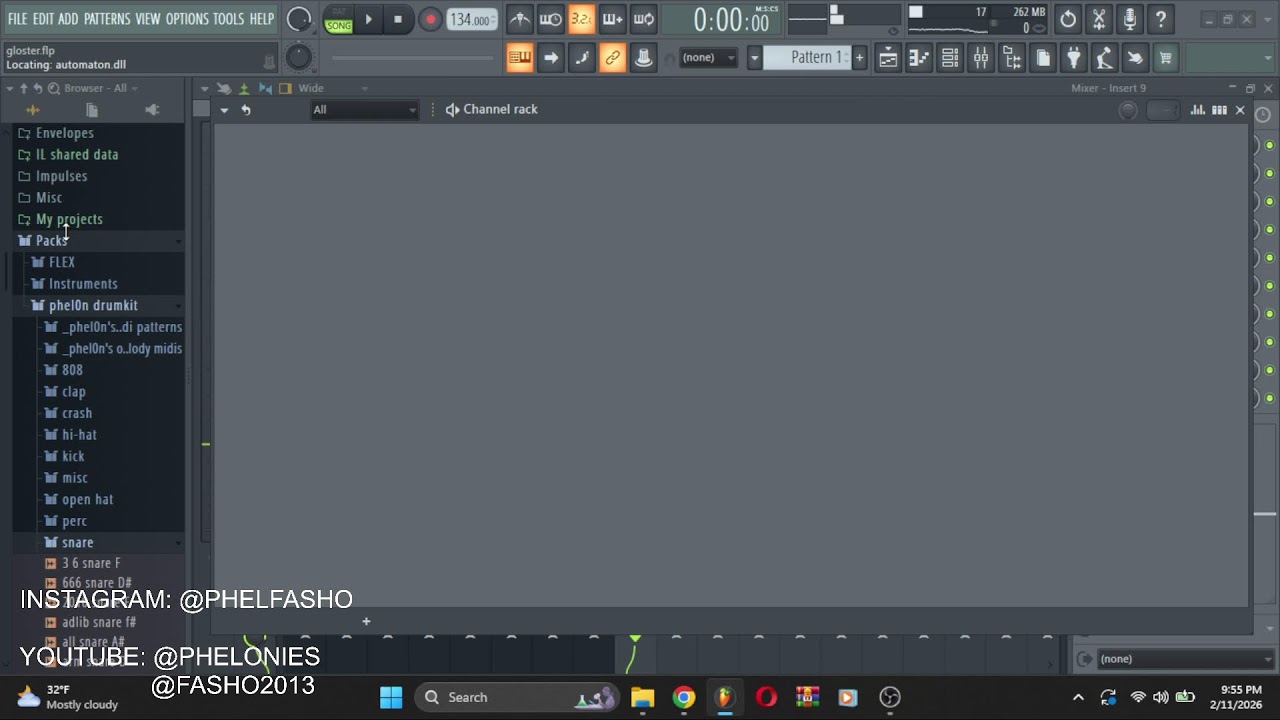Open the Channel rack All filter dropdown
Screen dimensions: 1280x720
tap(364, 110)
